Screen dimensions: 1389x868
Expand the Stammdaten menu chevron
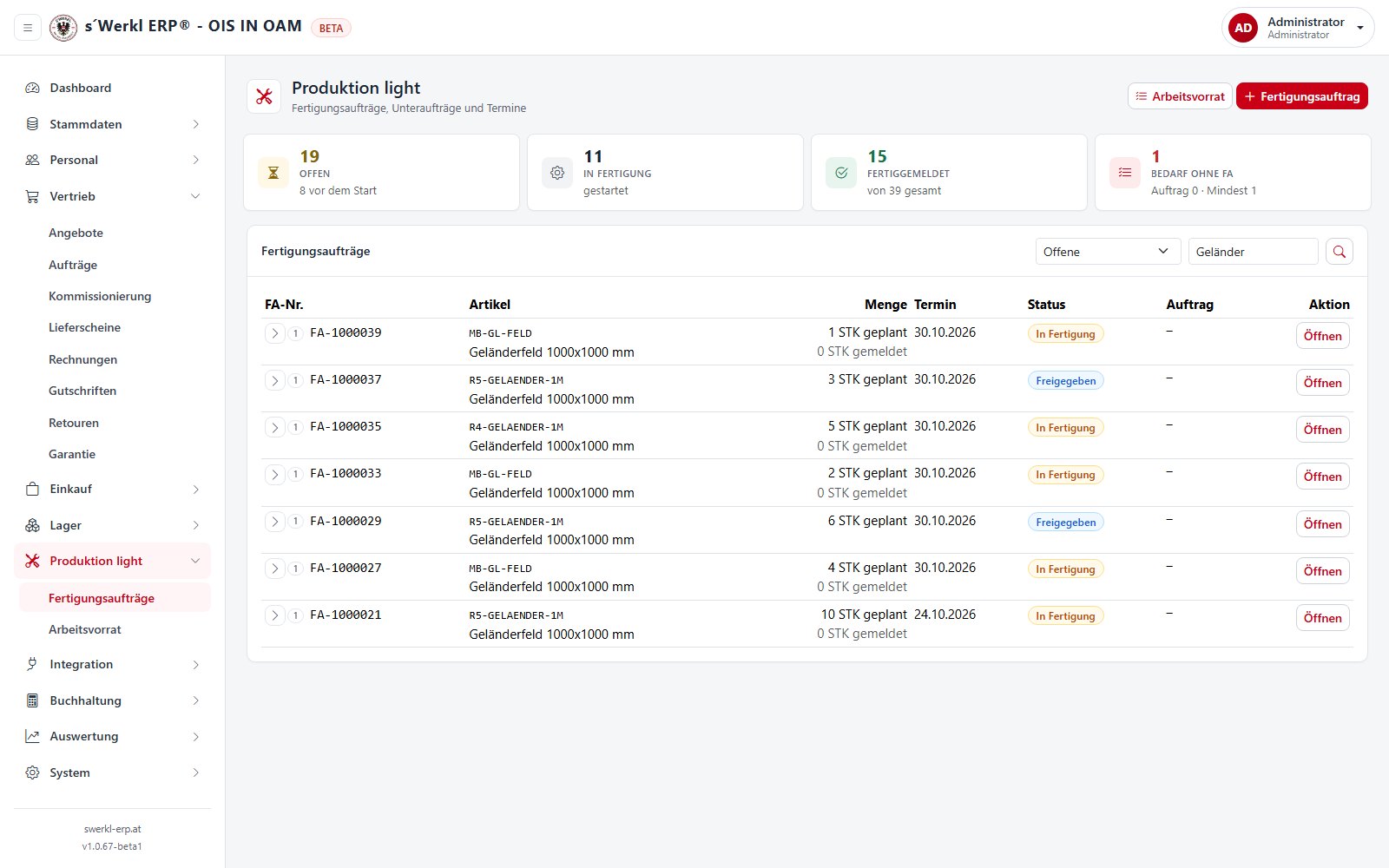point(195,124)
